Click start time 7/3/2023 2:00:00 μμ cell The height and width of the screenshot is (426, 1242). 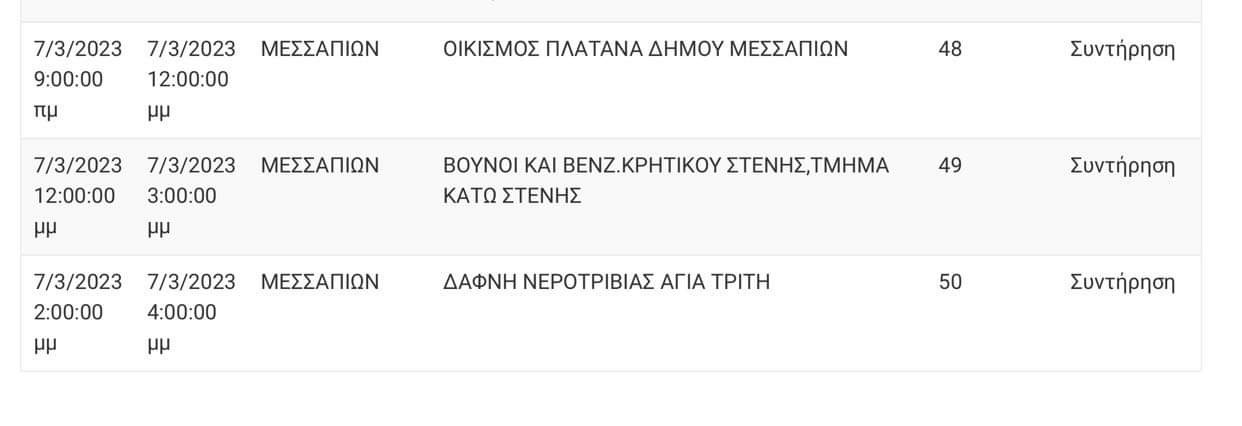(x=78, y=312)
